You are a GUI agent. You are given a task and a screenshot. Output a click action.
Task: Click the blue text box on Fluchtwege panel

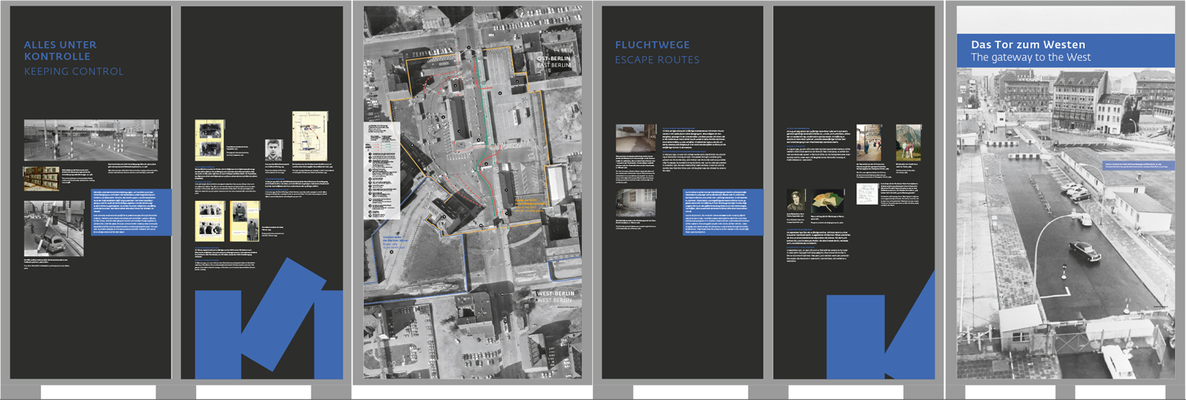pyautogui.click(x=723, y=212)
